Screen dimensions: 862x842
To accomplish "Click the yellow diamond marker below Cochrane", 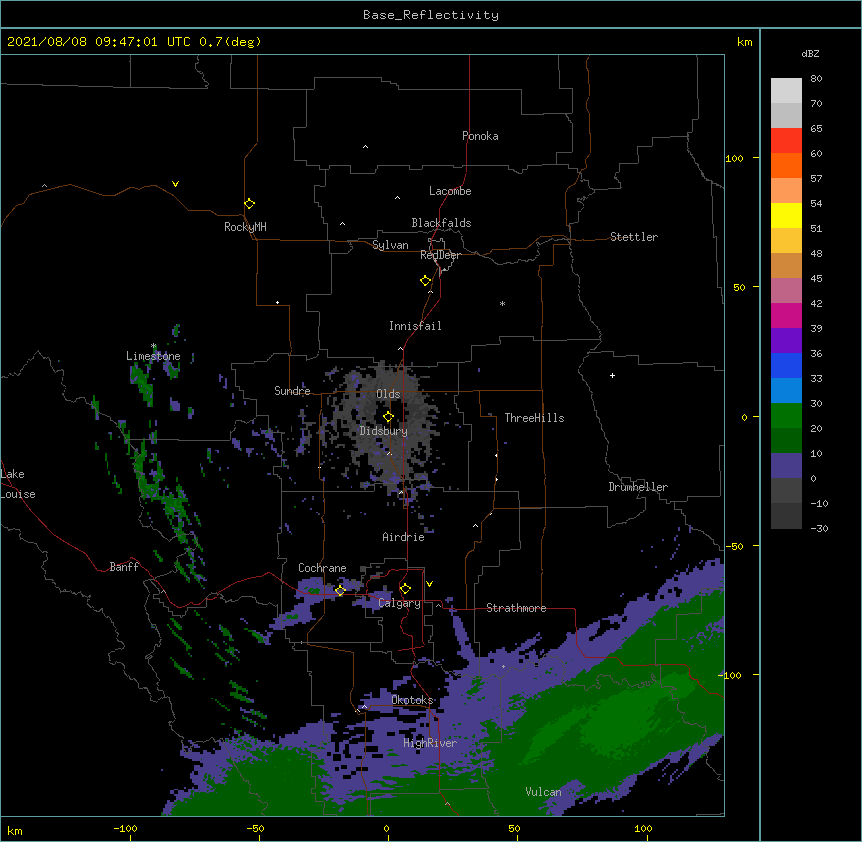I will click(x=340, y=590).
